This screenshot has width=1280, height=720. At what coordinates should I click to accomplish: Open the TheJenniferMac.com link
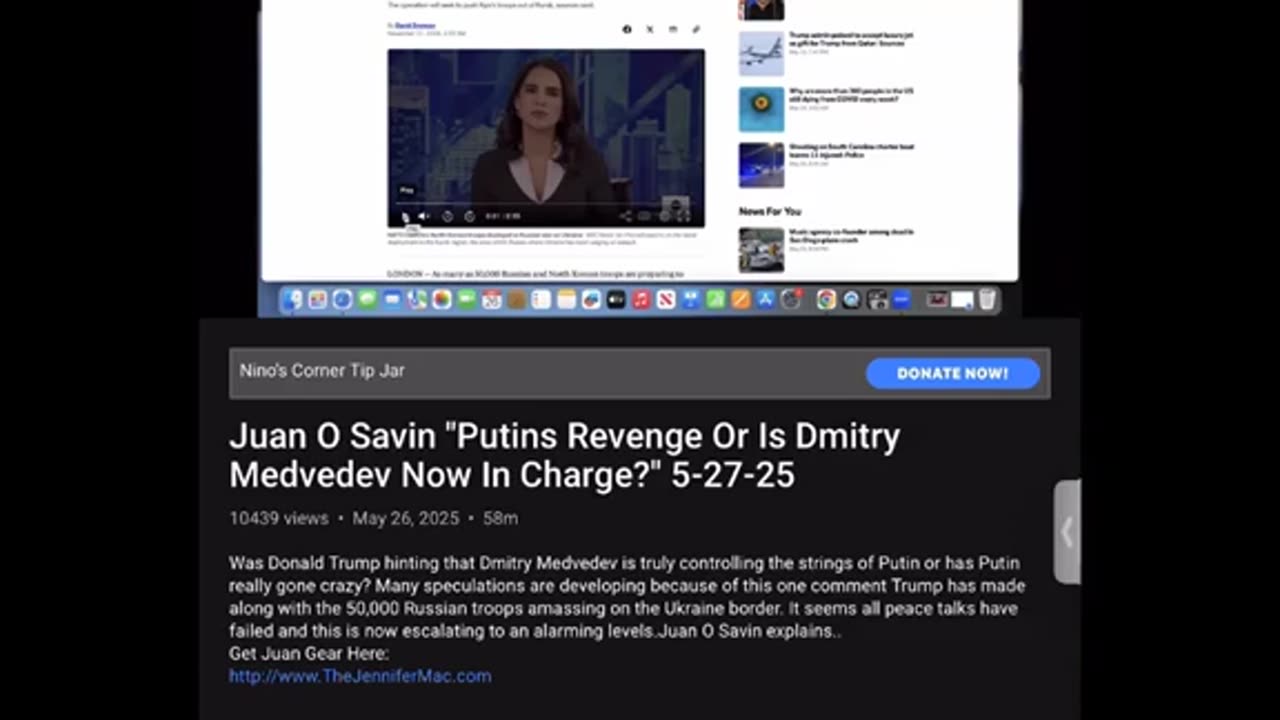click(x=360, y=676)
